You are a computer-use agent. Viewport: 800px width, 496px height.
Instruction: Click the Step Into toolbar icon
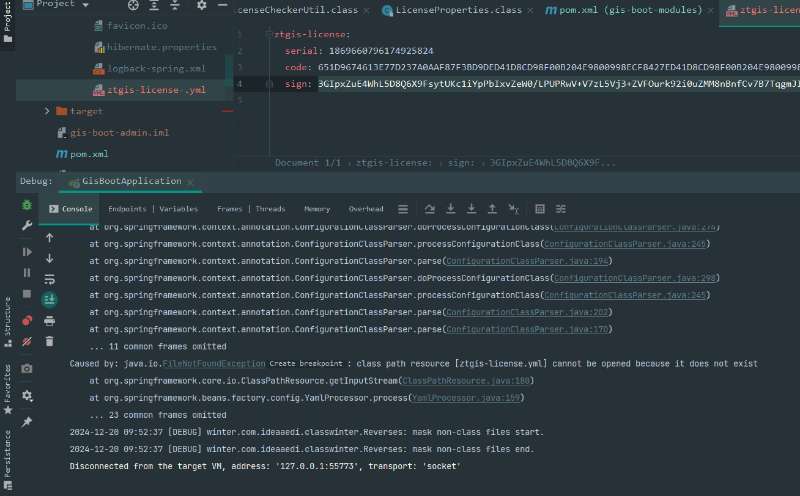450,209
